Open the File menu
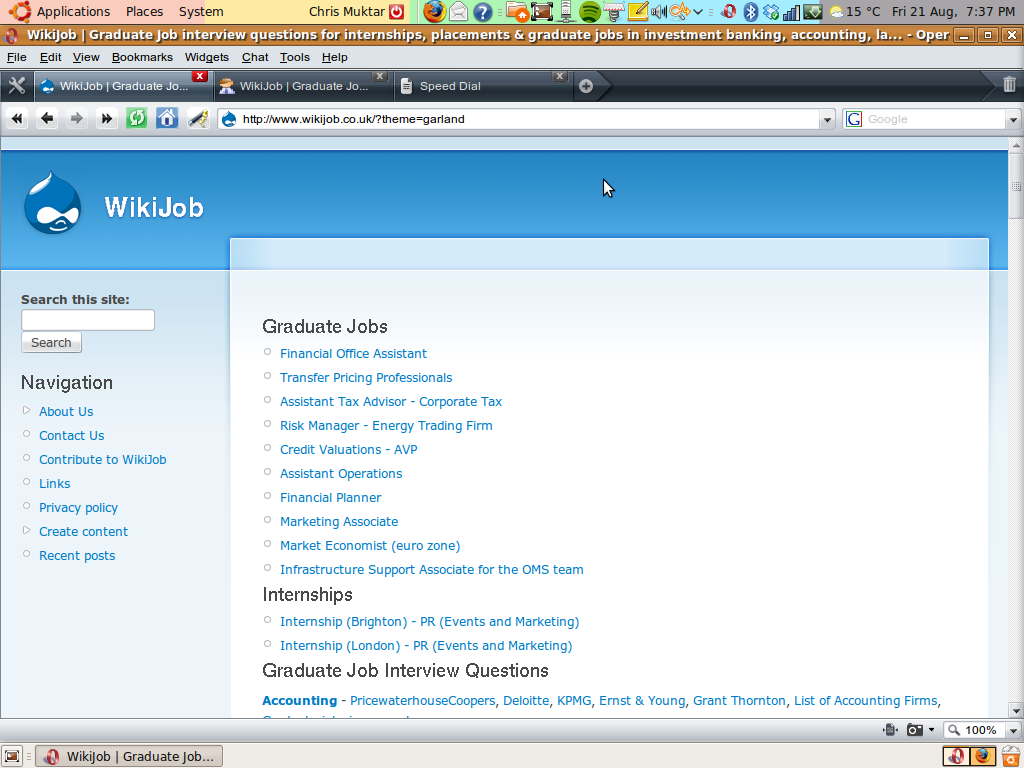The height and width of the screenshot is (768, 1024). [16, 57]
